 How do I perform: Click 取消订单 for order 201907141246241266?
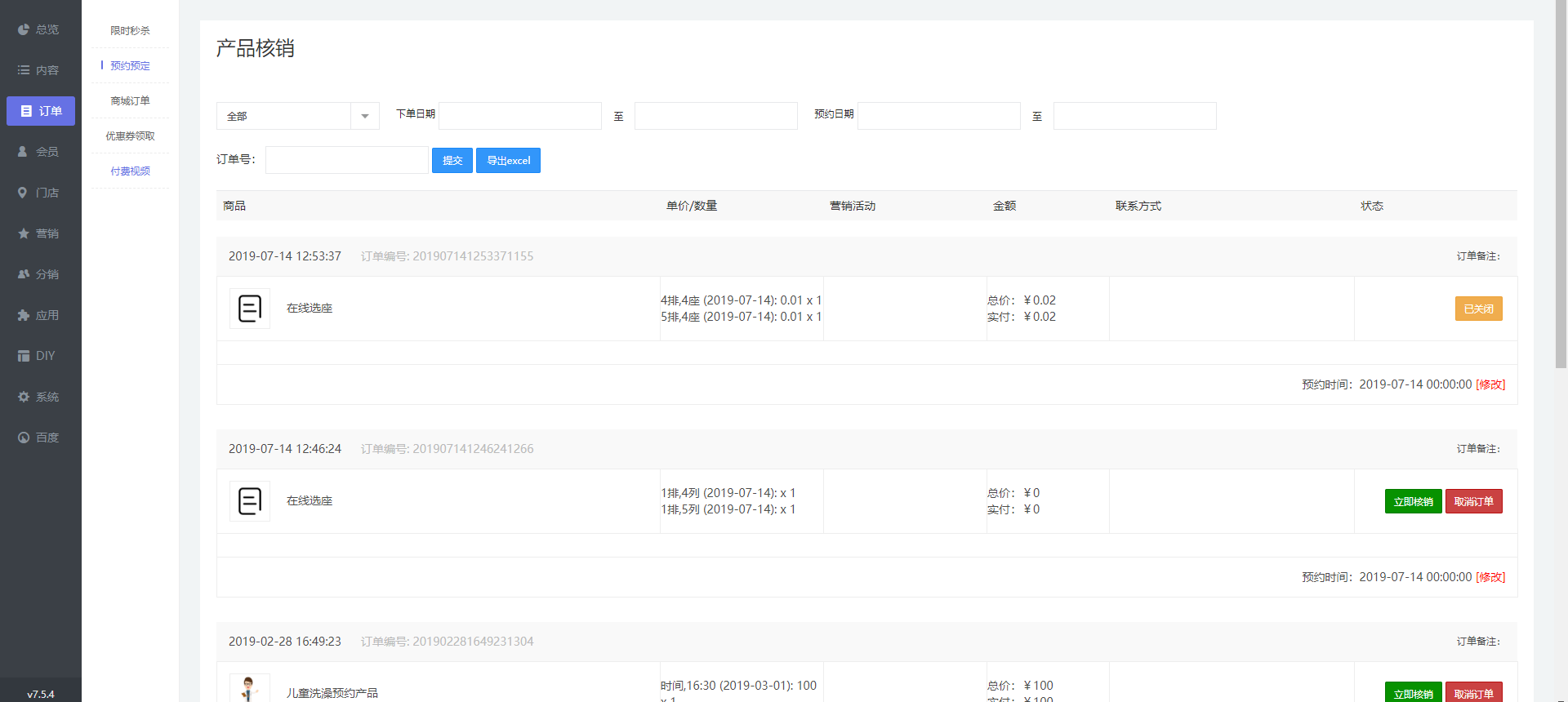coord(1473,501)
